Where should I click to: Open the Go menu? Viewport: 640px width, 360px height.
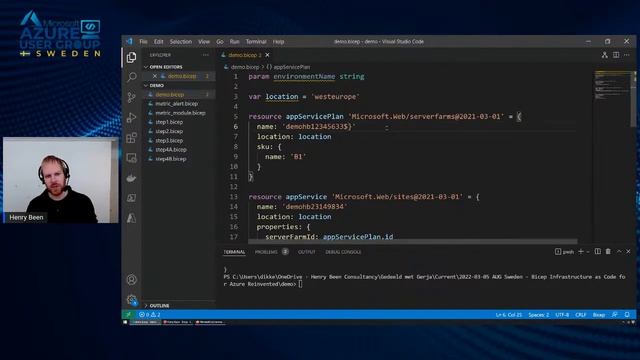click(x=220, y=42)
